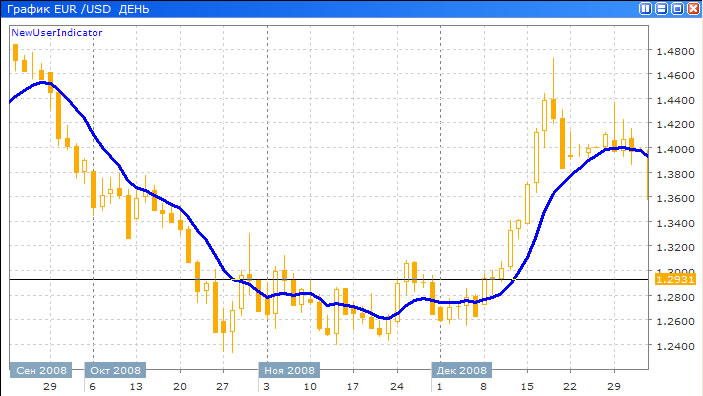
Task: Select date 17 on November time axis
Action: [x=353, y=387]
